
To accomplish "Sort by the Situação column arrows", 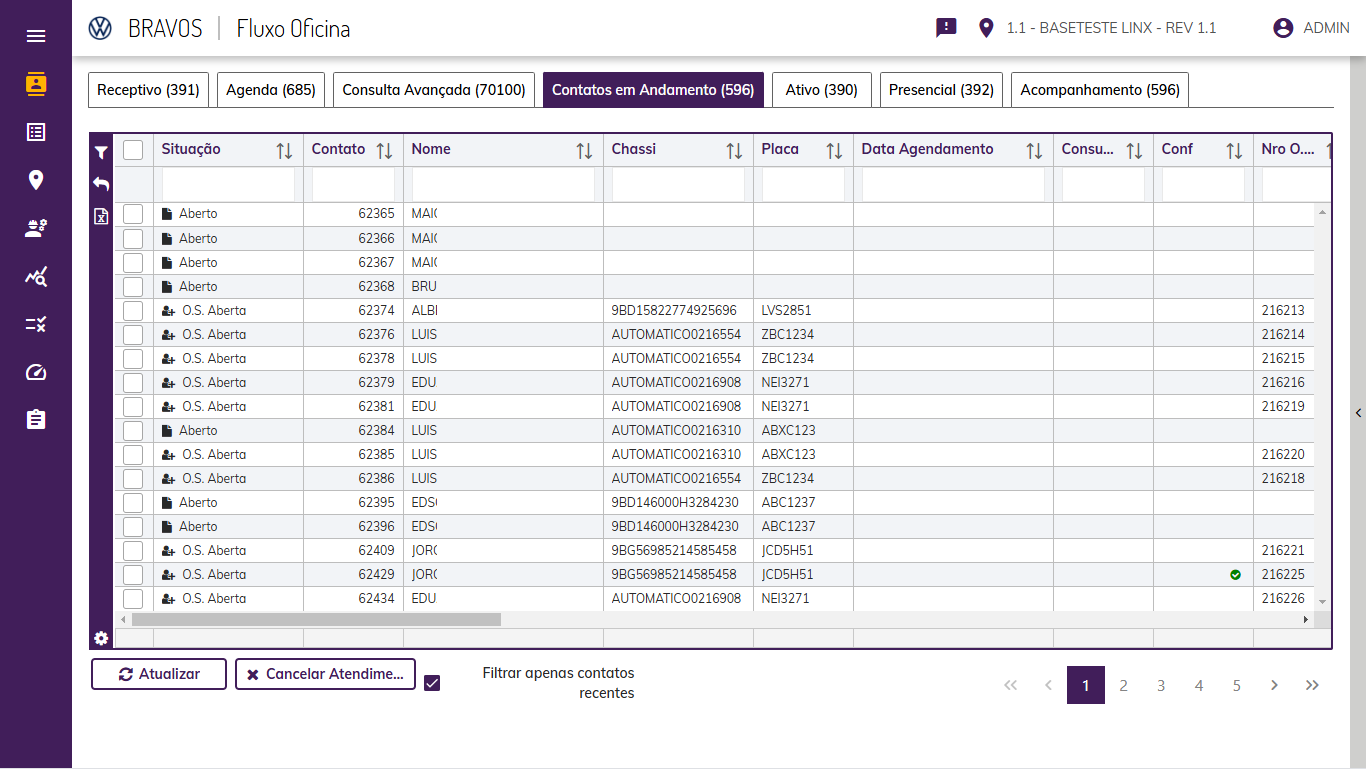I will tap(284, 151).
